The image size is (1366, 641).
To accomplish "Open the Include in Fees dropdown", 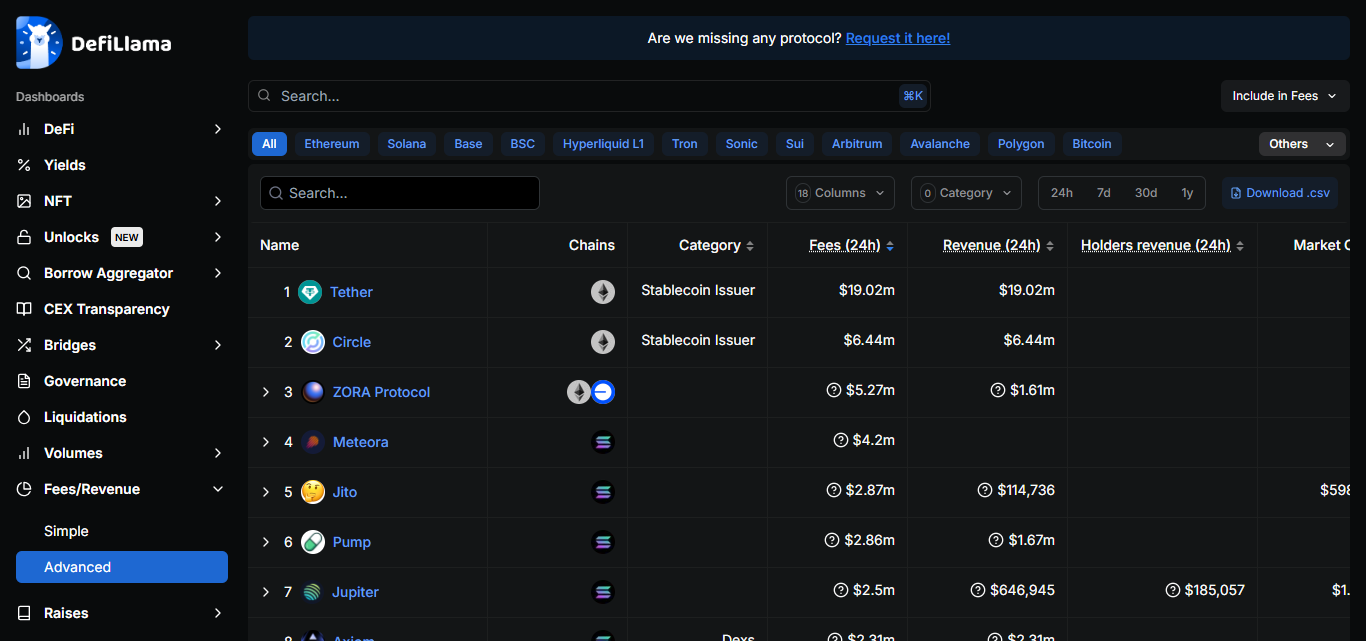I will coord(1285,96).
